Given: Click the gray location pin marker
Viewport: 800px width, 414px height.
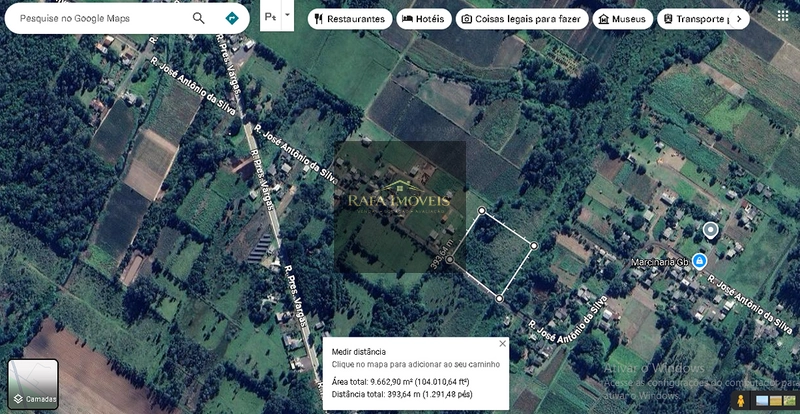Looking at the screenshot, I should pos(710,231).
